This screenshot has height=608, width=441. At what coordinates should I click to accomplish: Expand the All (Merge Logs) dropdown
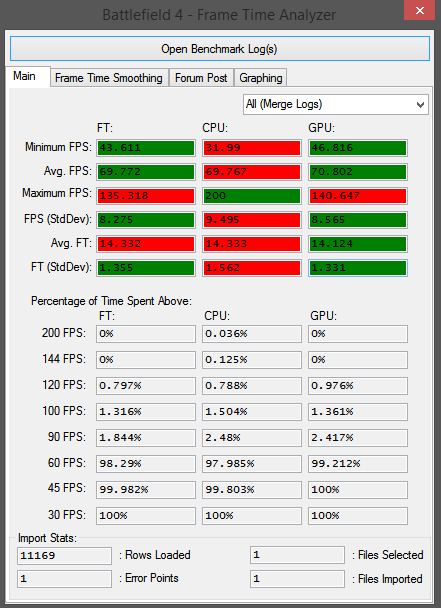click(x=336, y=104)
